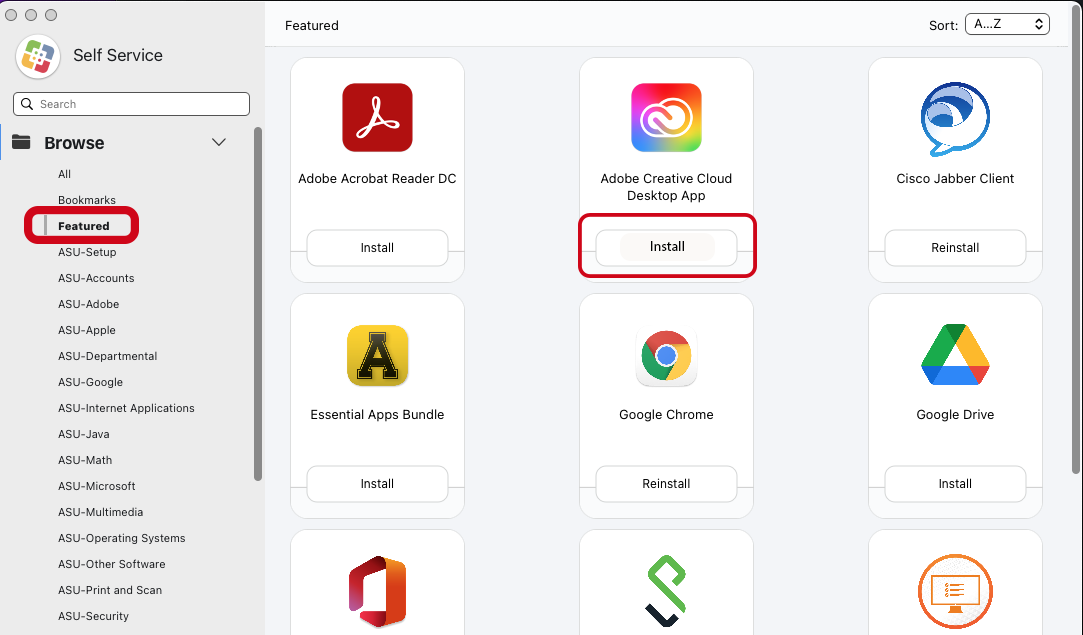Image resolution: width=1083 pixels, height=635 pixels.
Task: Open the ASU-Print and Scan category
Action: (110, 590)
